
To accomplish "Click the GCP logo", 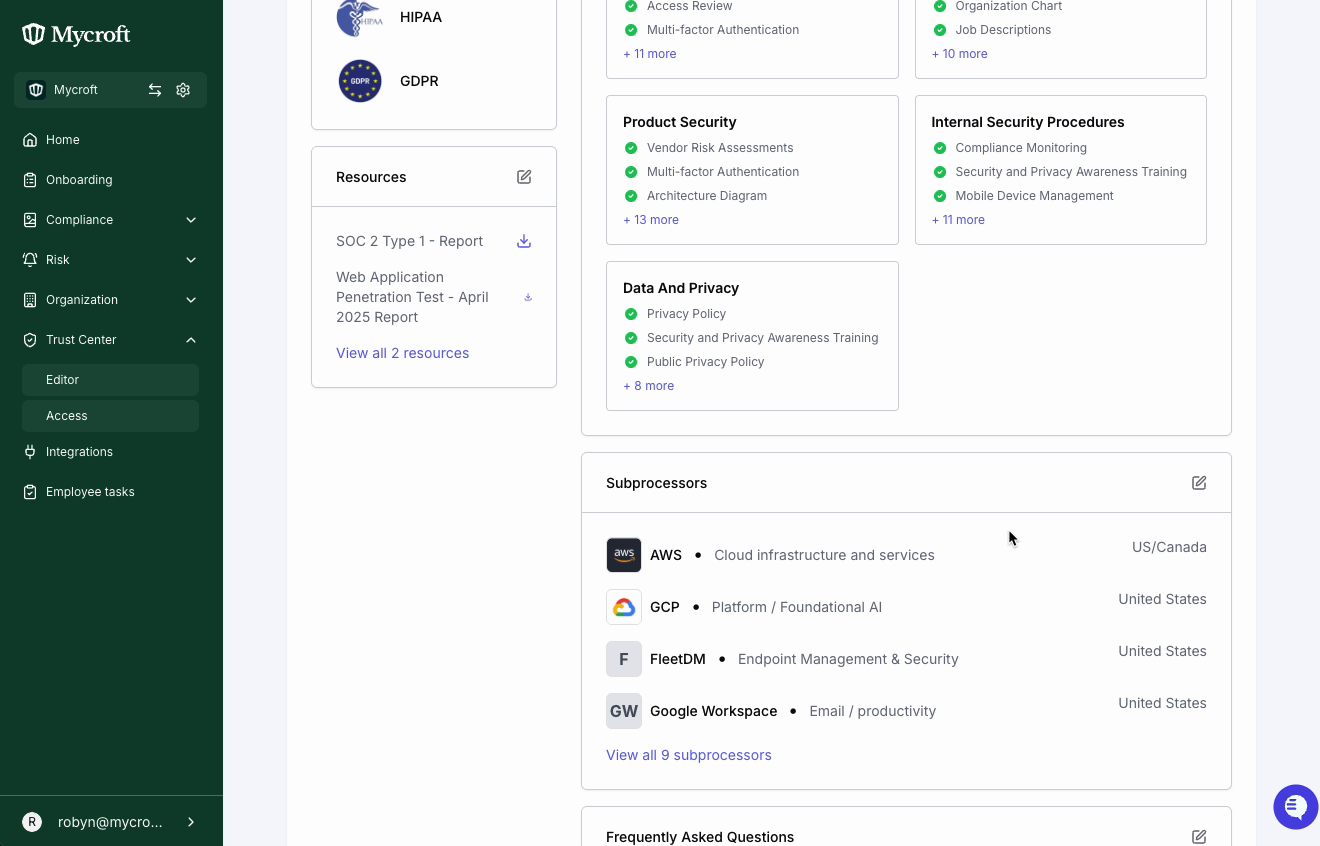I will pyautogui.click(x=624, y=607).
